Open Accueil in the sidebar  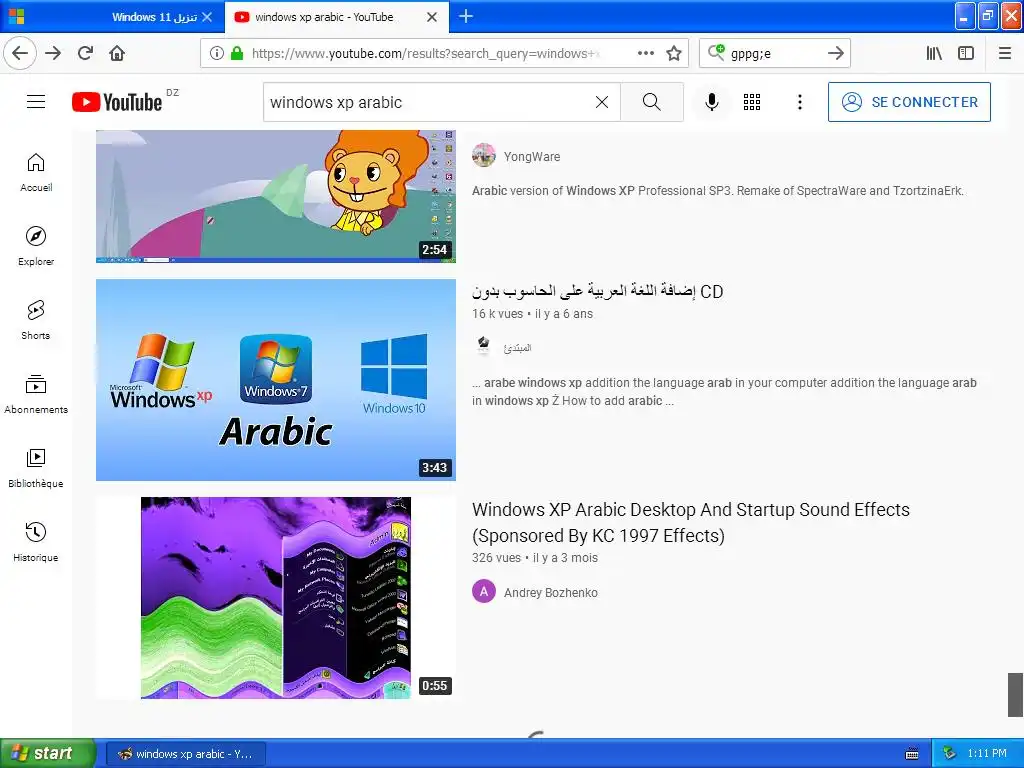[x=36, y=172]
